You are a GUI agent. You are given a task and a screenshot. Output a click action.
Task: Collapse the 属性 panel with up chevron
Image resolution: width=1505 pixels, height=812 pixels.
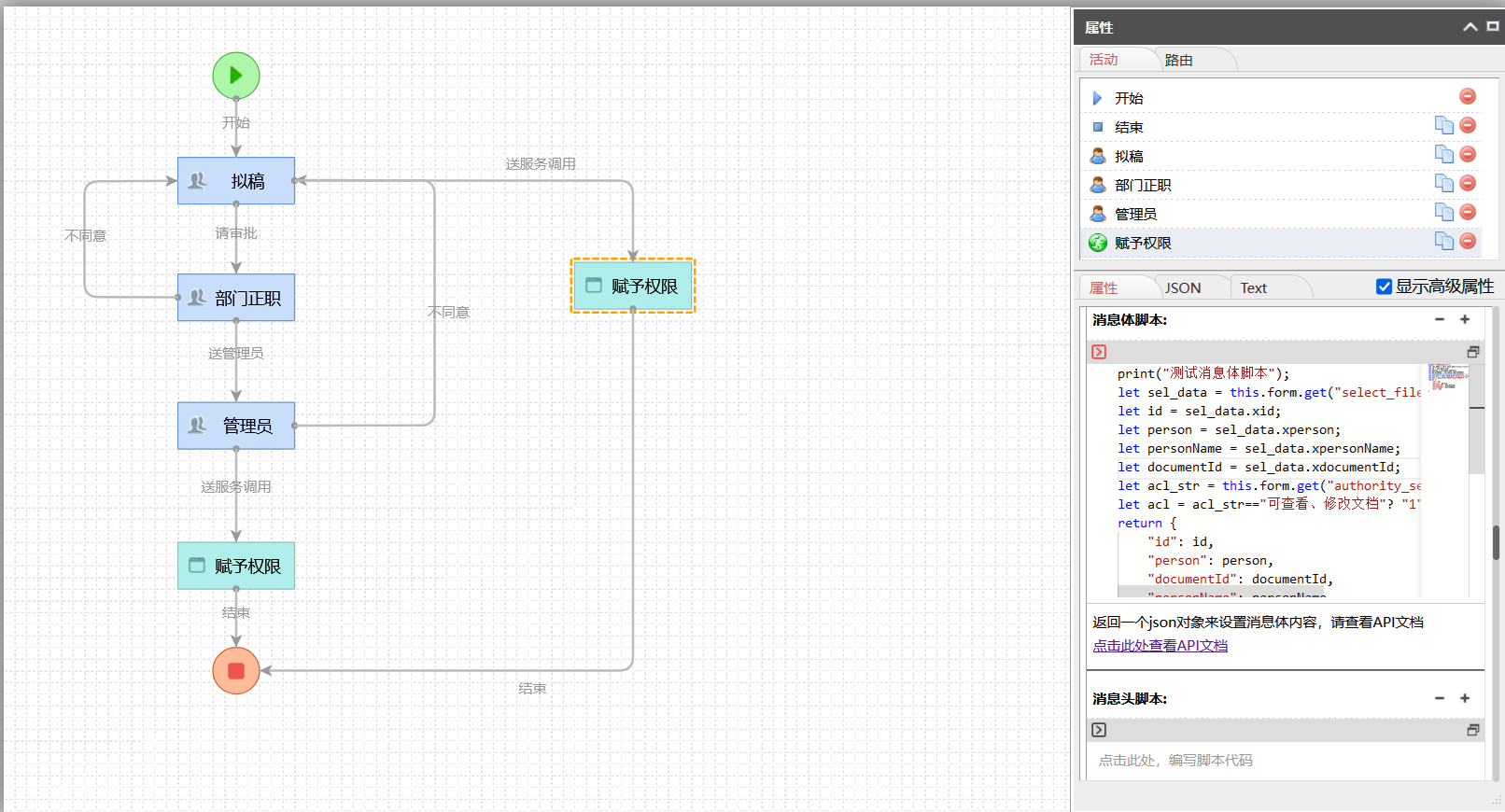[1470, 27]
